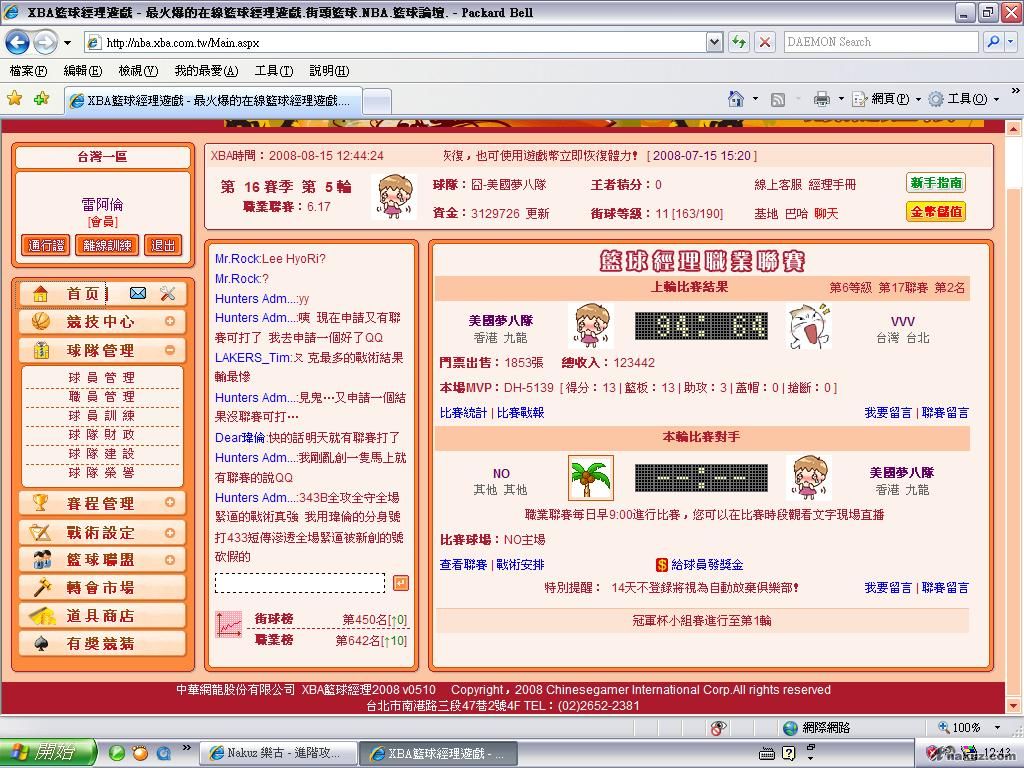Open the mail envelope icon in sidebar
The height and width of the screenshot is (768, 1024).
(138, 293)
